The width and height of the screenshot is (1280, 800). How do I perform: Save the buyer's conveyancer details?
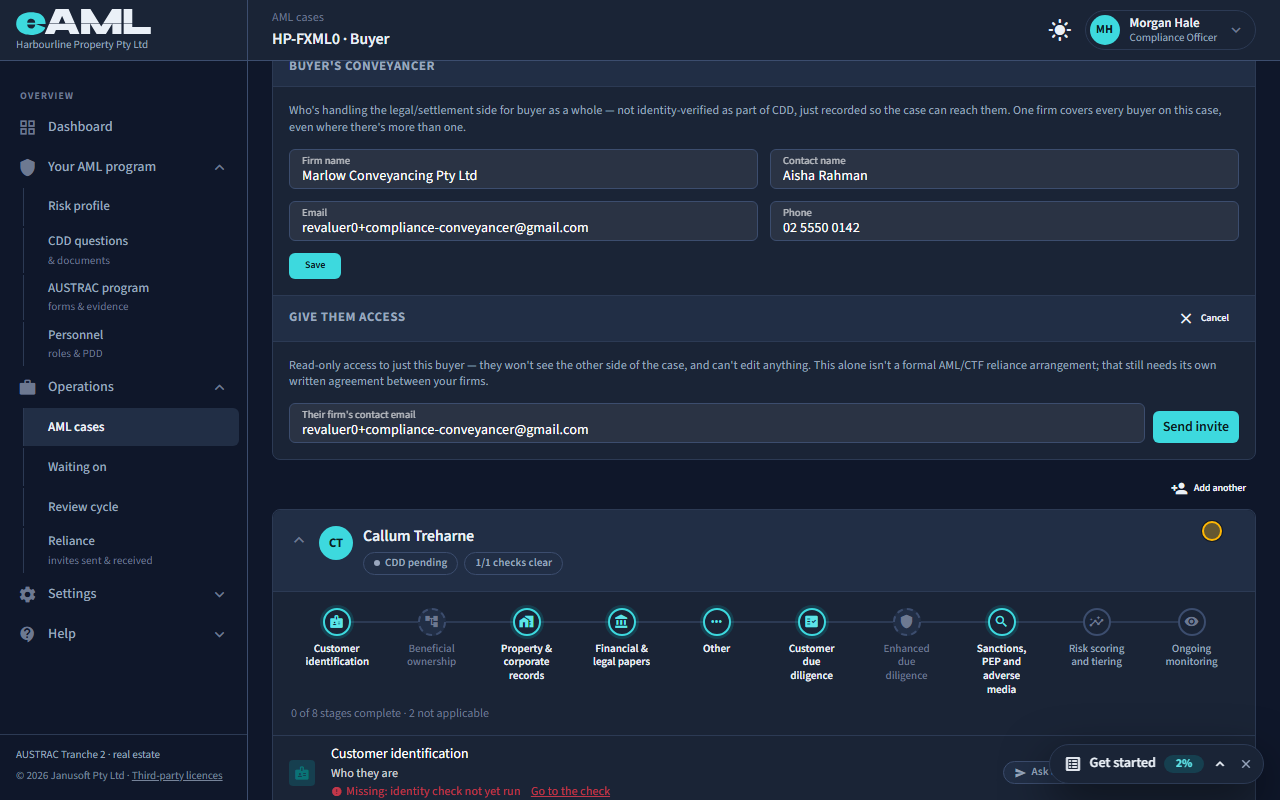(x=315, y=266)
